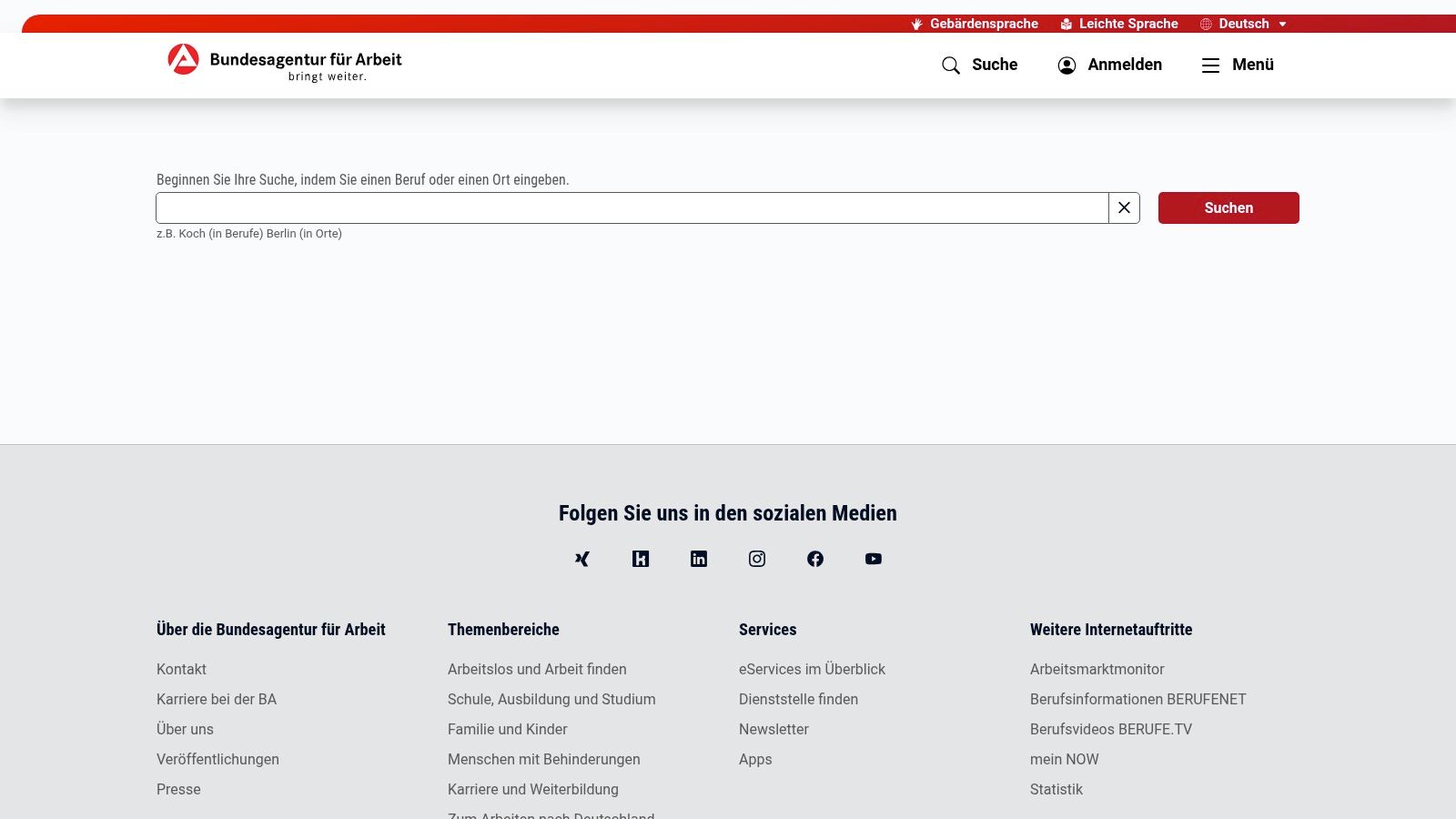This screenshot has width=1456, height=819.
Task: Open the Bundesagentur für Arbeit logo homepage
Action: 284,63
